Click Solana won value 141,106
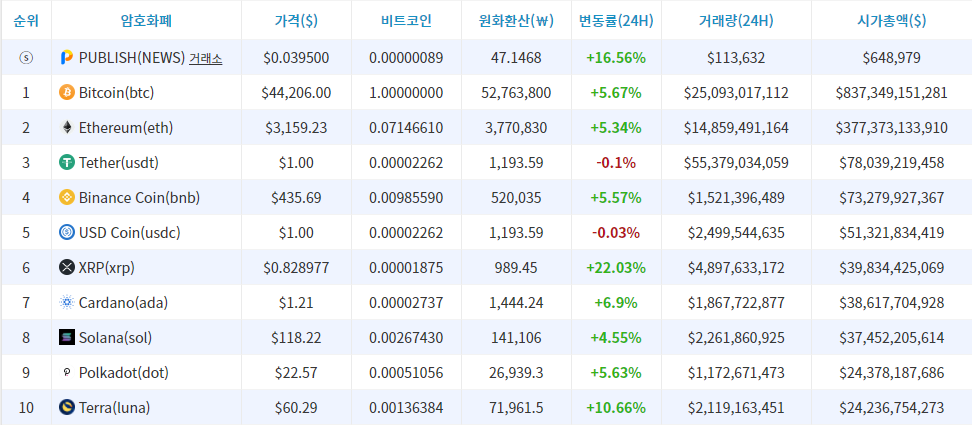This screenshot has height=425, width=972. tap(516, 338)
